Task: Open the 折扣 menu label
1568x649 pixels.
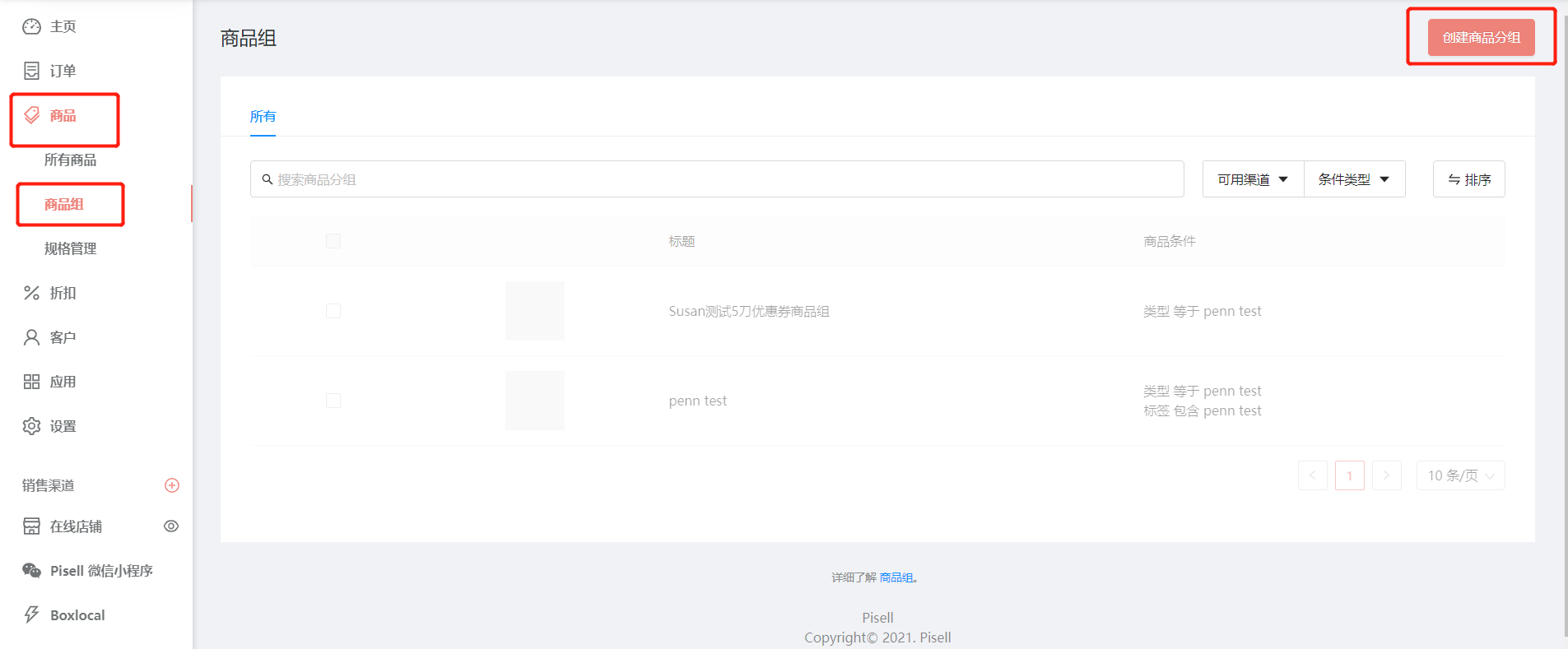Action: 63,293
